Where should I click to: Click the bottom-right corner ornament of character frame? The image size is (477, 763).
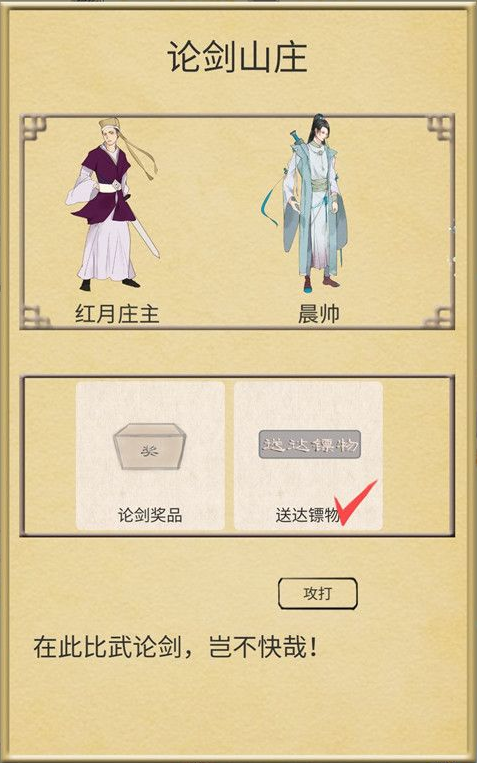coord(440,317)
